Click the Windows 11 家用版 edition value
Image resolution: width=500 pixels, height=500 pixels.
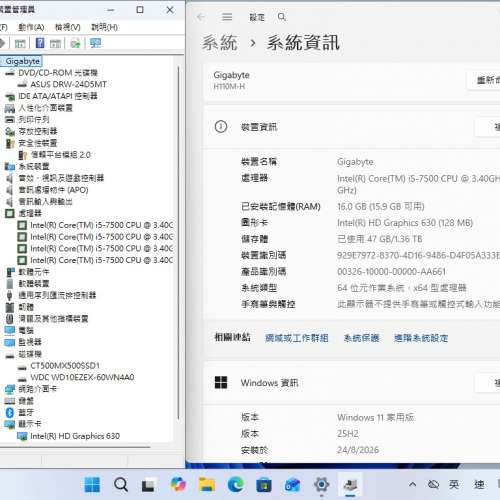tap(375, 417)
